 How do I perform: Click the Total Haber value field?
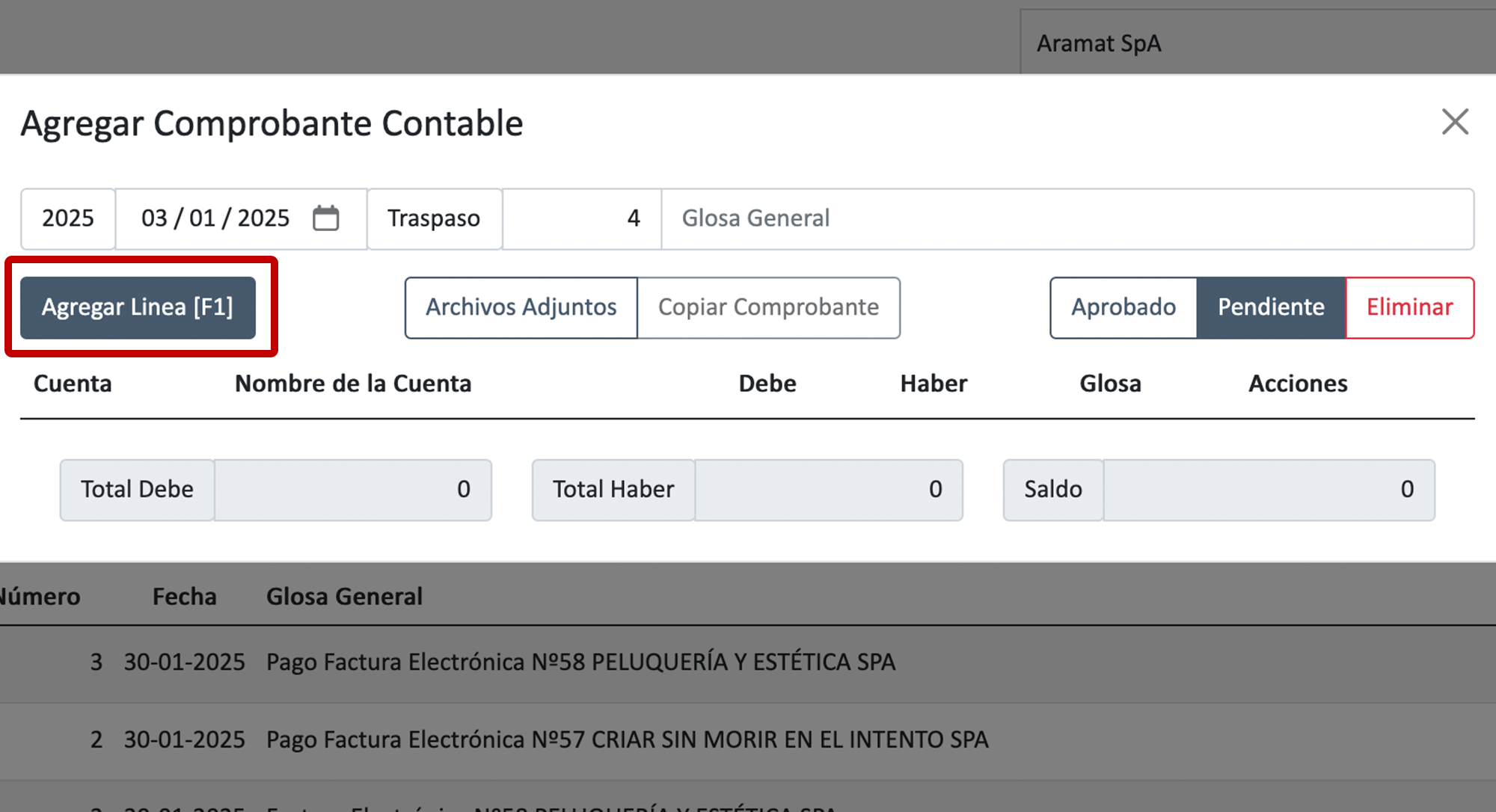[828, 490]
